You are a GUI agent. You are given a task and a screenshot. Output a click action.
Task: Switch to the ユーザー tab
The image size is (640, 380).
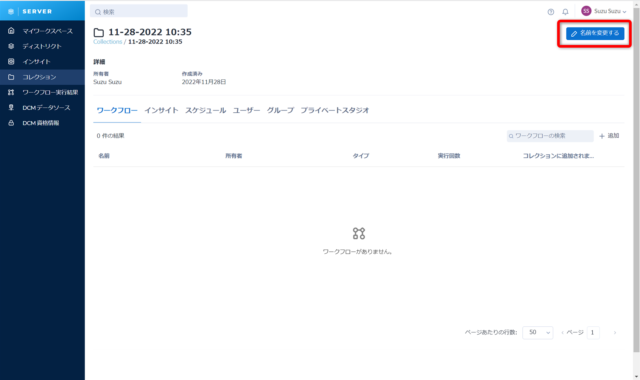pyautogui.click(x=246, y=110)
